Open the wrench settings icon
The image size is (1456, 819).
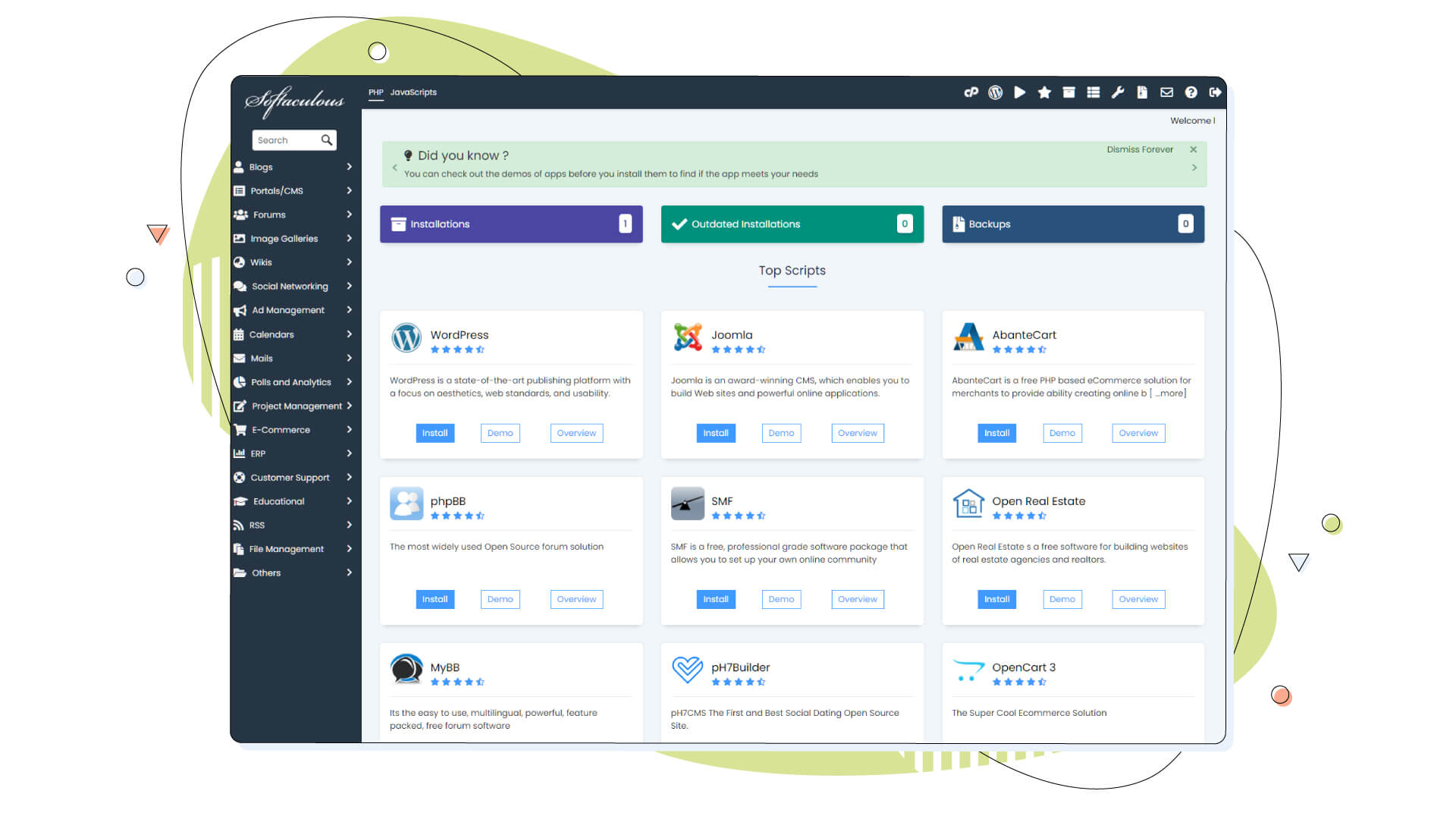[1118, 93]
